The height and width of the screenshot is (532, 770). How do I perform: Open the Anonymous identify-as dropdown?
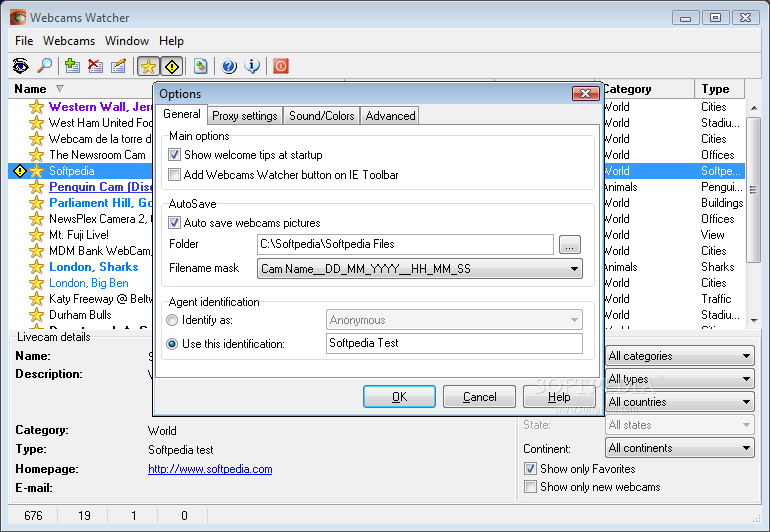pyautogui.click(x=454, y=320)
